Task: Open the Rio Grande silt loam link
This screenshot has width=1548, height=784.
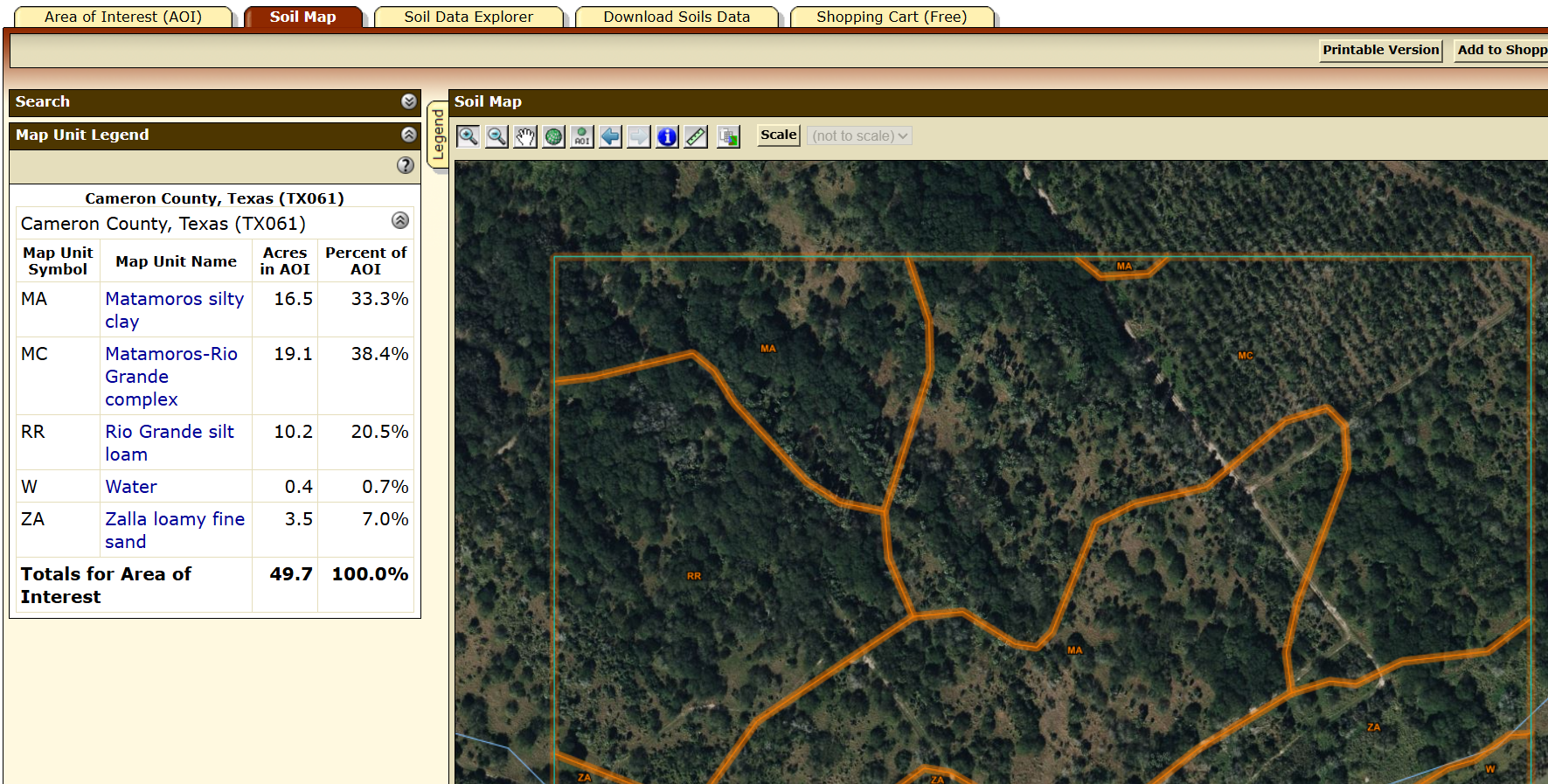Action: 170,443
